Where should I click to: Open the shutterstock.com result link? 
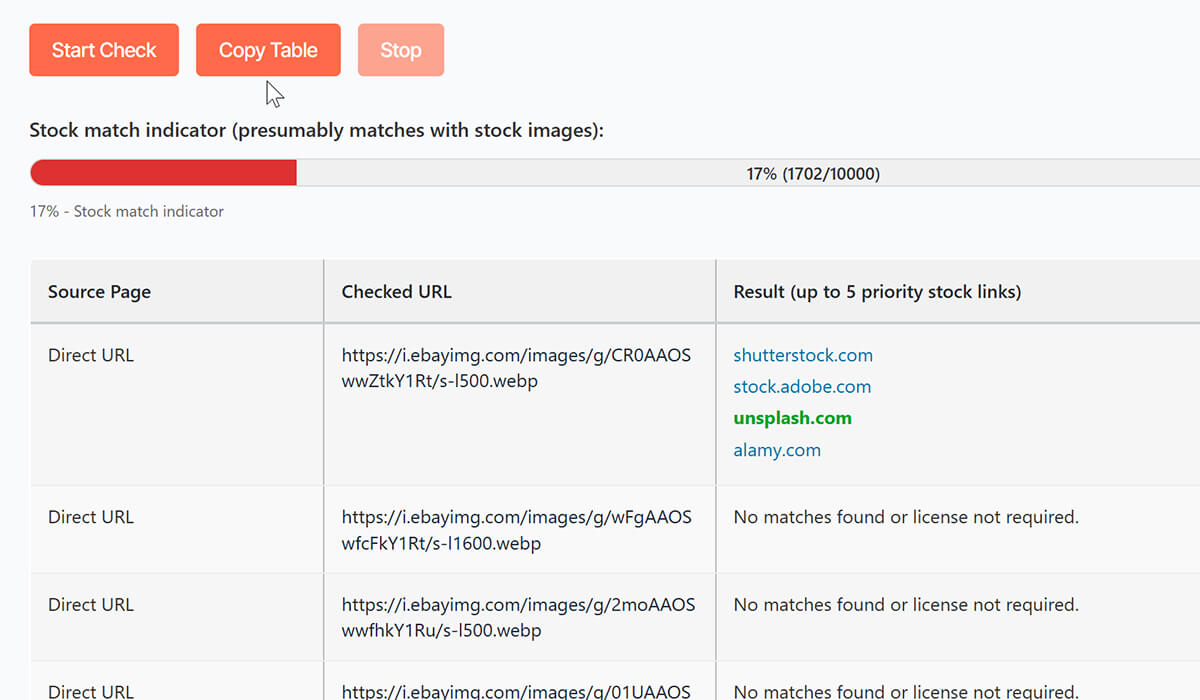pos(802,355)
